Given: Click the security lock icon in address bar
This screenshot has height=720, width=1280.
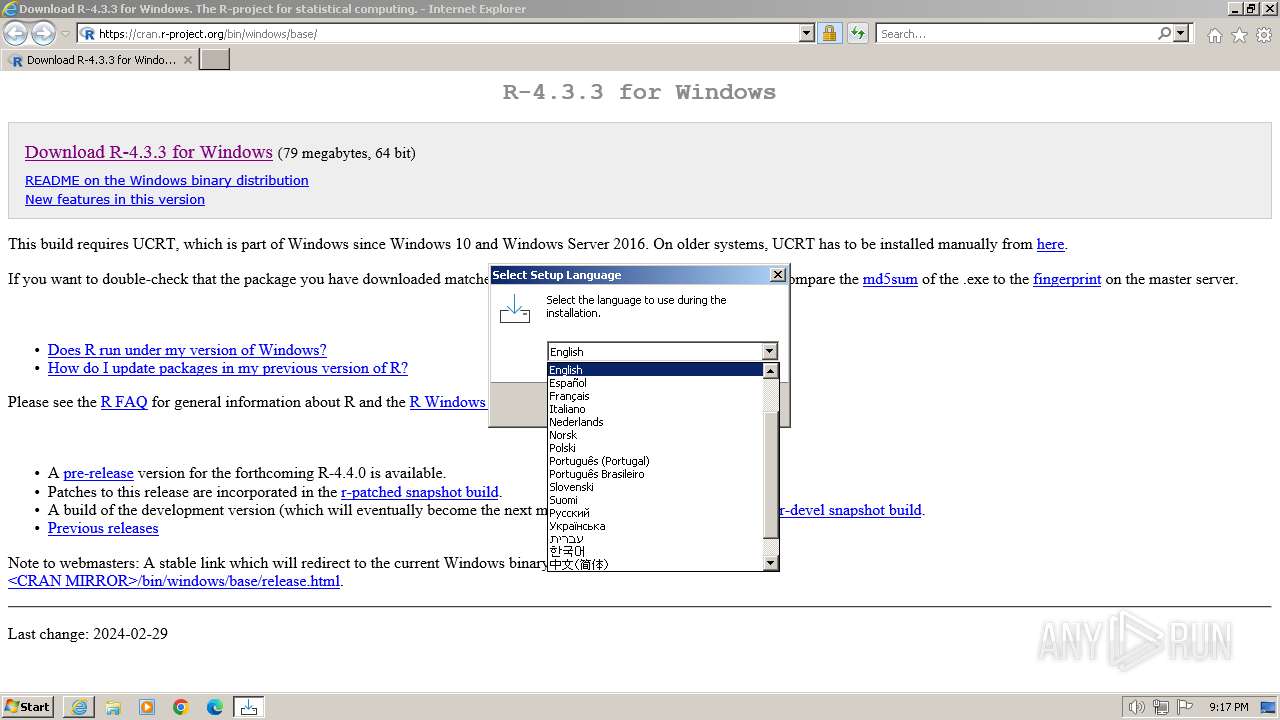Looking at the screenshot, I should click(829, 34).
